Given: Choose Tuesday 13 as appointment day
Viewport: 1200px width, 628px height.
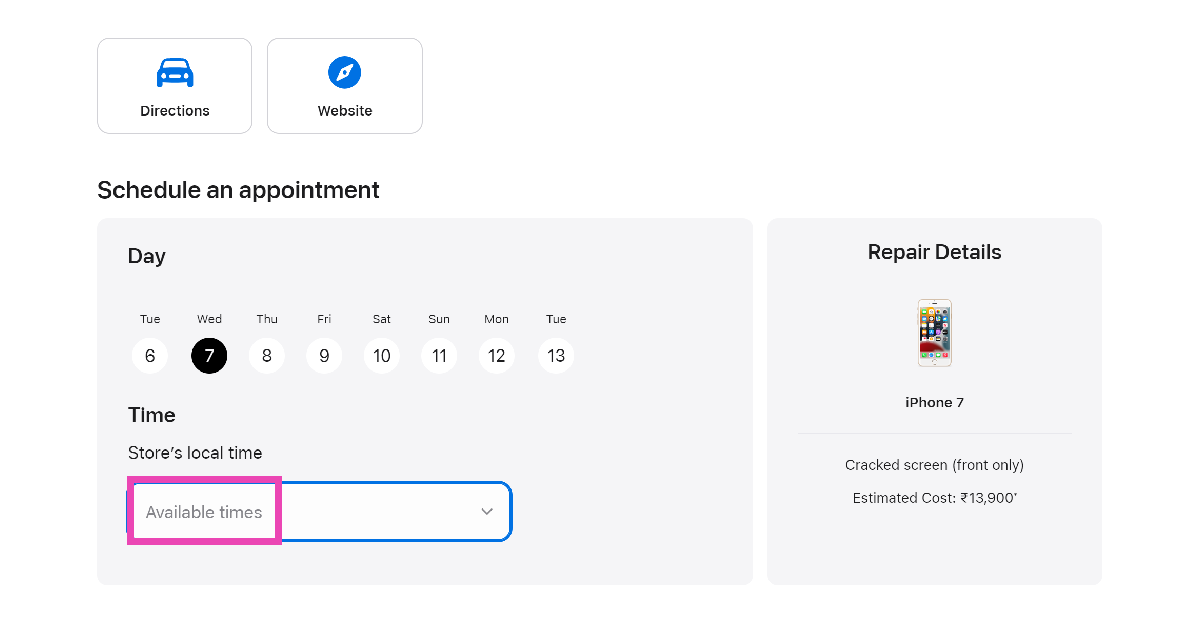Looking at the screenshot, I should click(556, 355).
